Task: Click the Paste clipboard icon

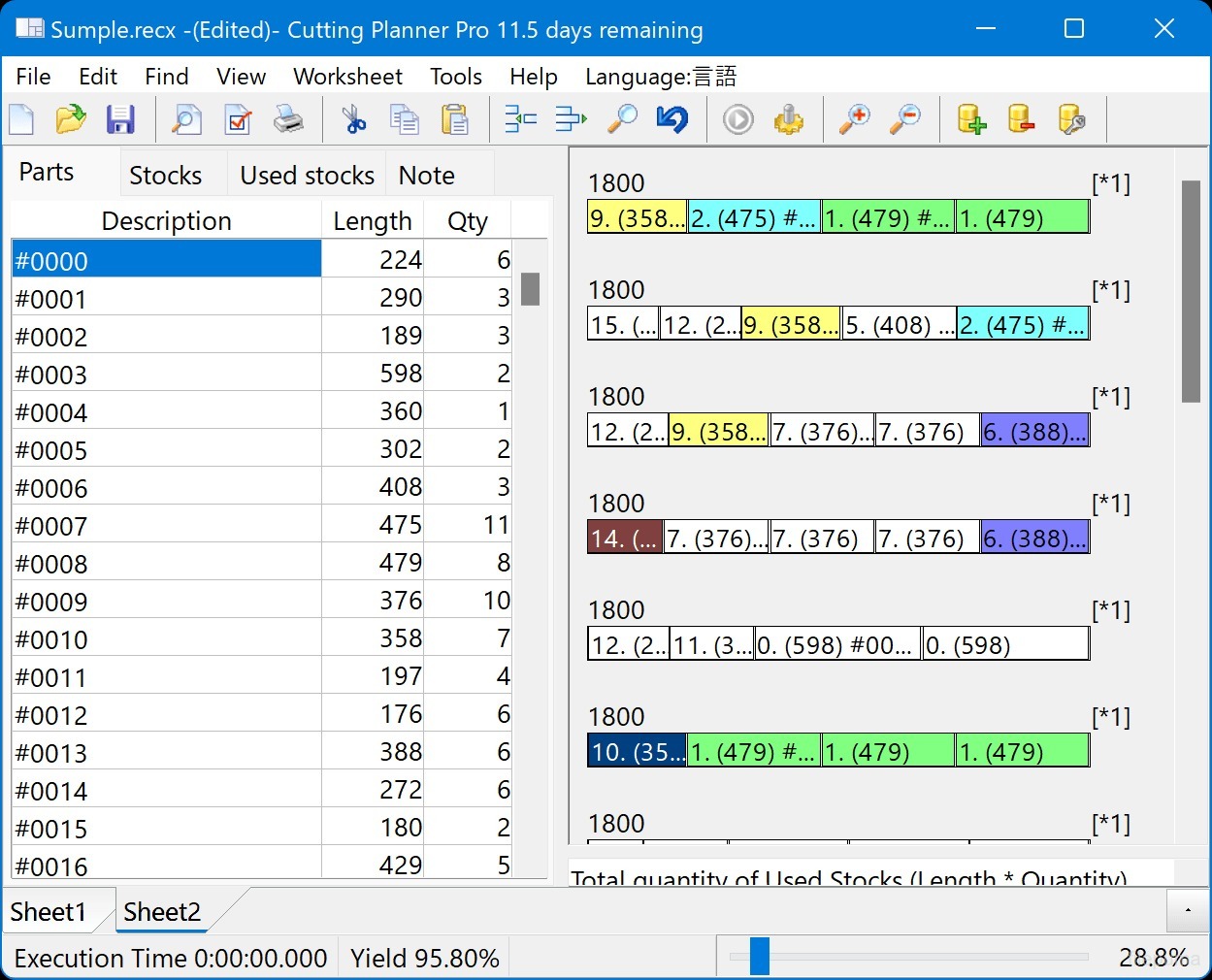Action: pyautogui.click(x=454, y=119)
